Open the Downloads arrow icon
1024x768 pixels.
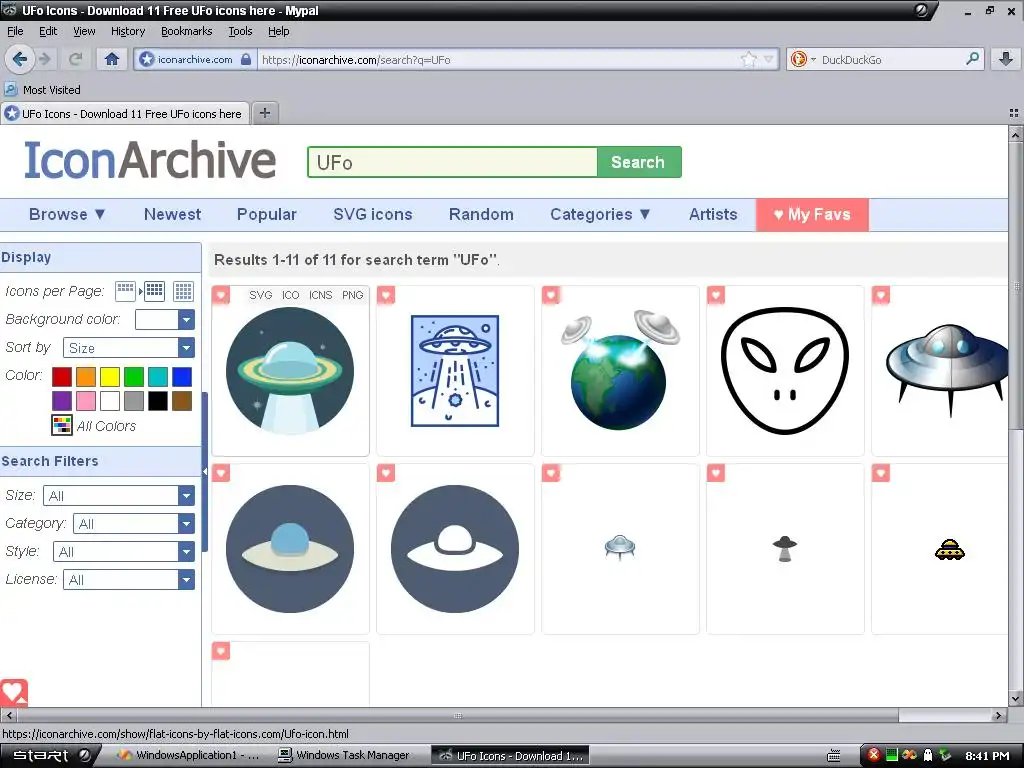(x=1006, y=59)
